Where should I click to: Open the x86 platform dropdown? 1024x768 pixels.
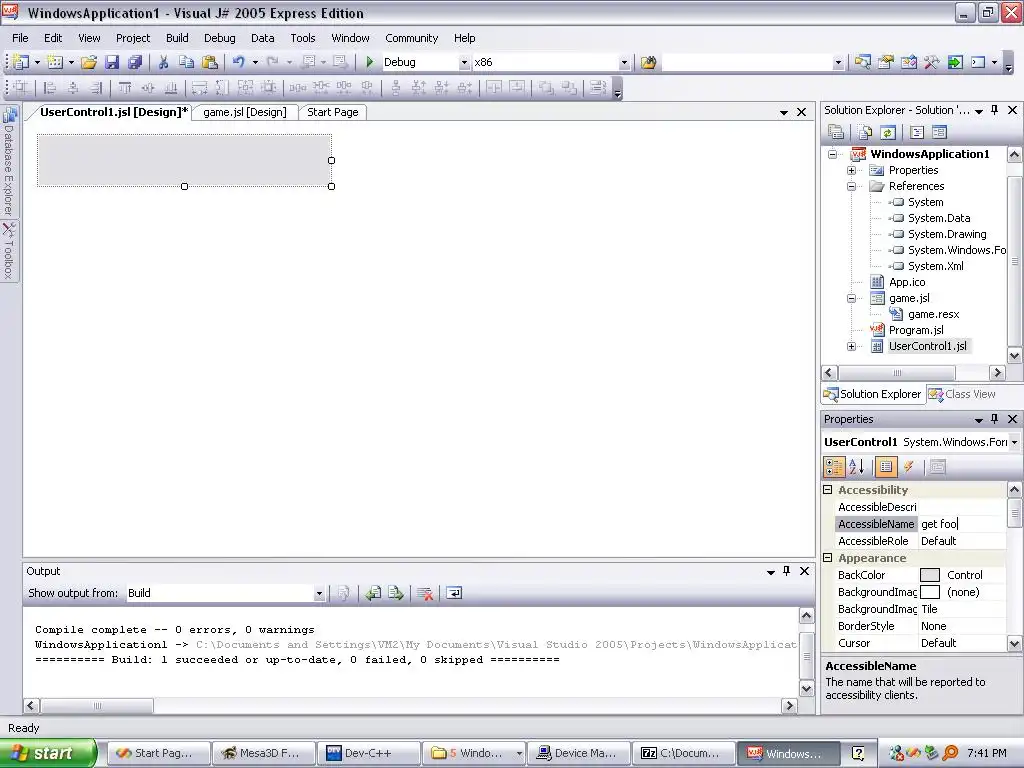[624, 63]
